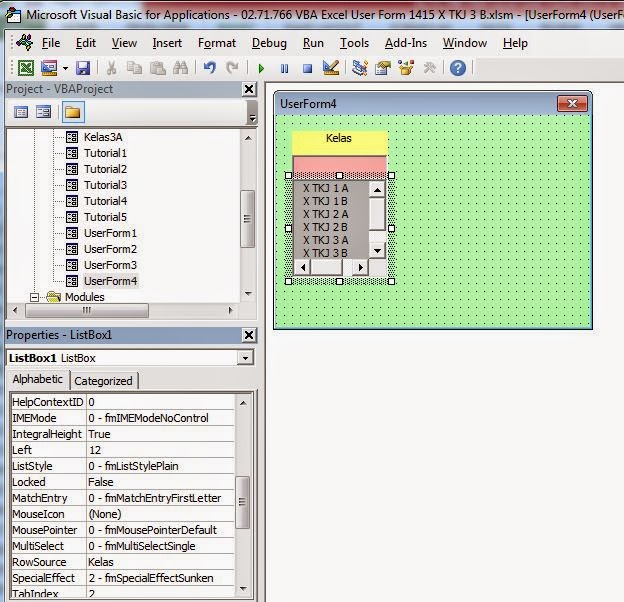Open the Insert menu

167,43
